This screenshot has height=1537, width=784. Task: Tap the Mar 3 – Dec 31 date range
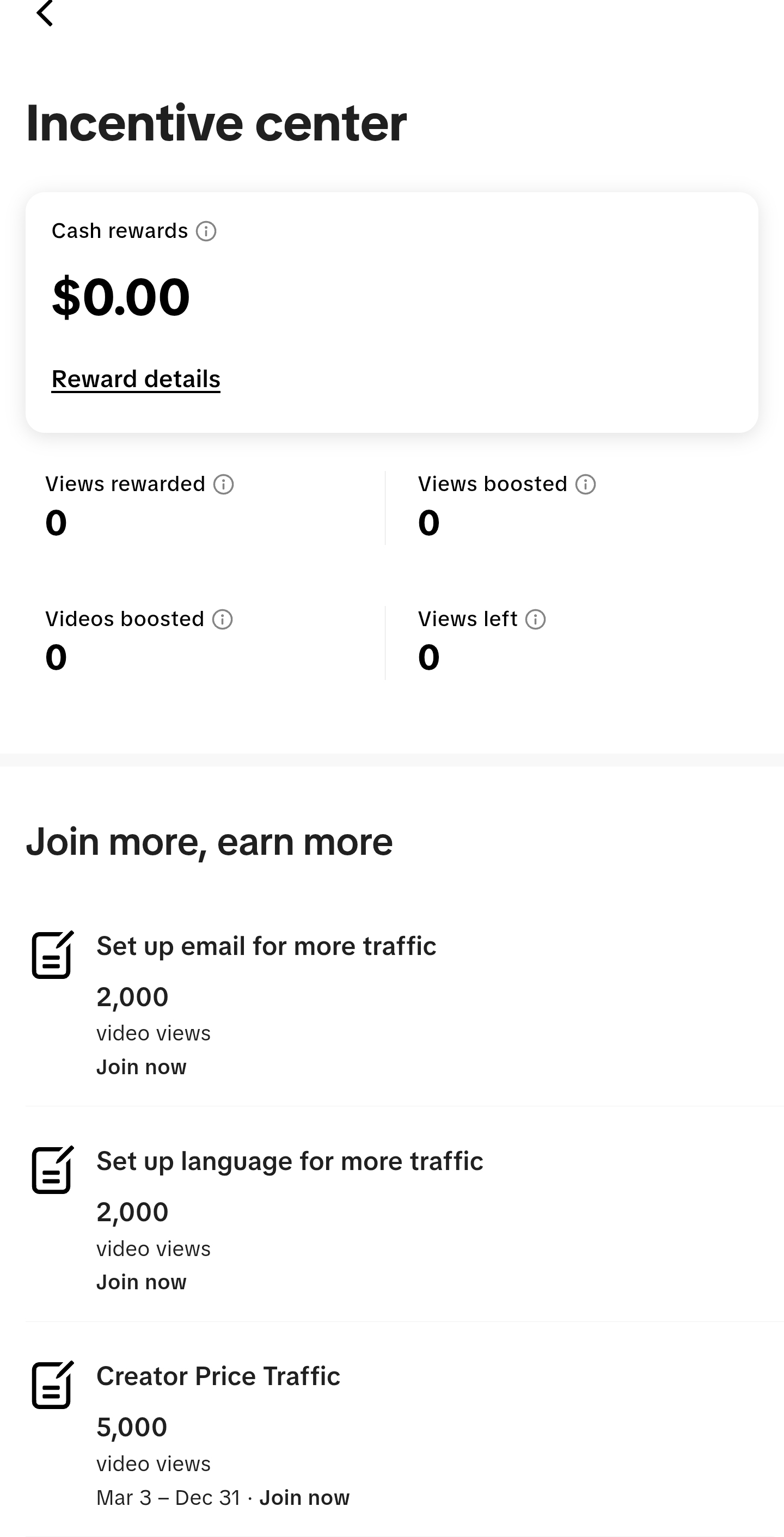tap(168, 1498)
